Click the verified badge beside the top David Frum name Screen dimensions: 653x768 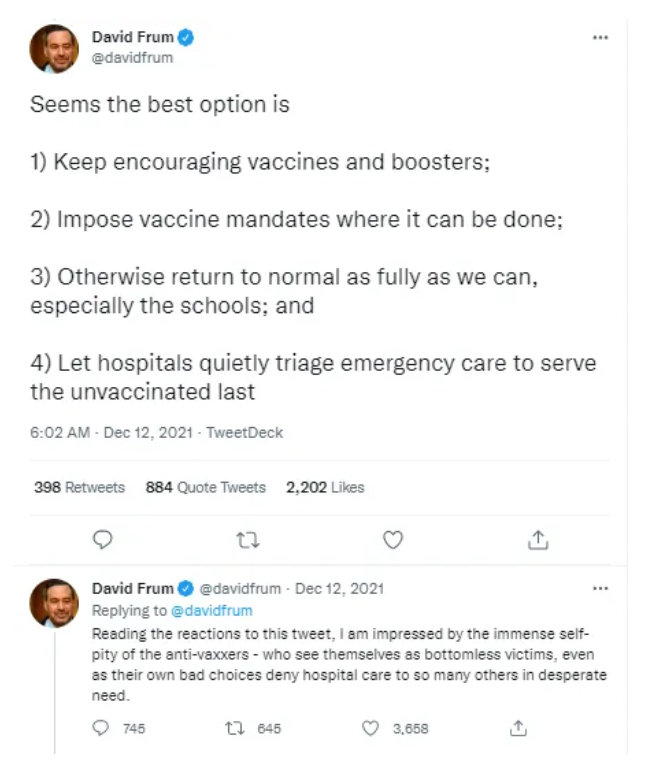(186, 38)
